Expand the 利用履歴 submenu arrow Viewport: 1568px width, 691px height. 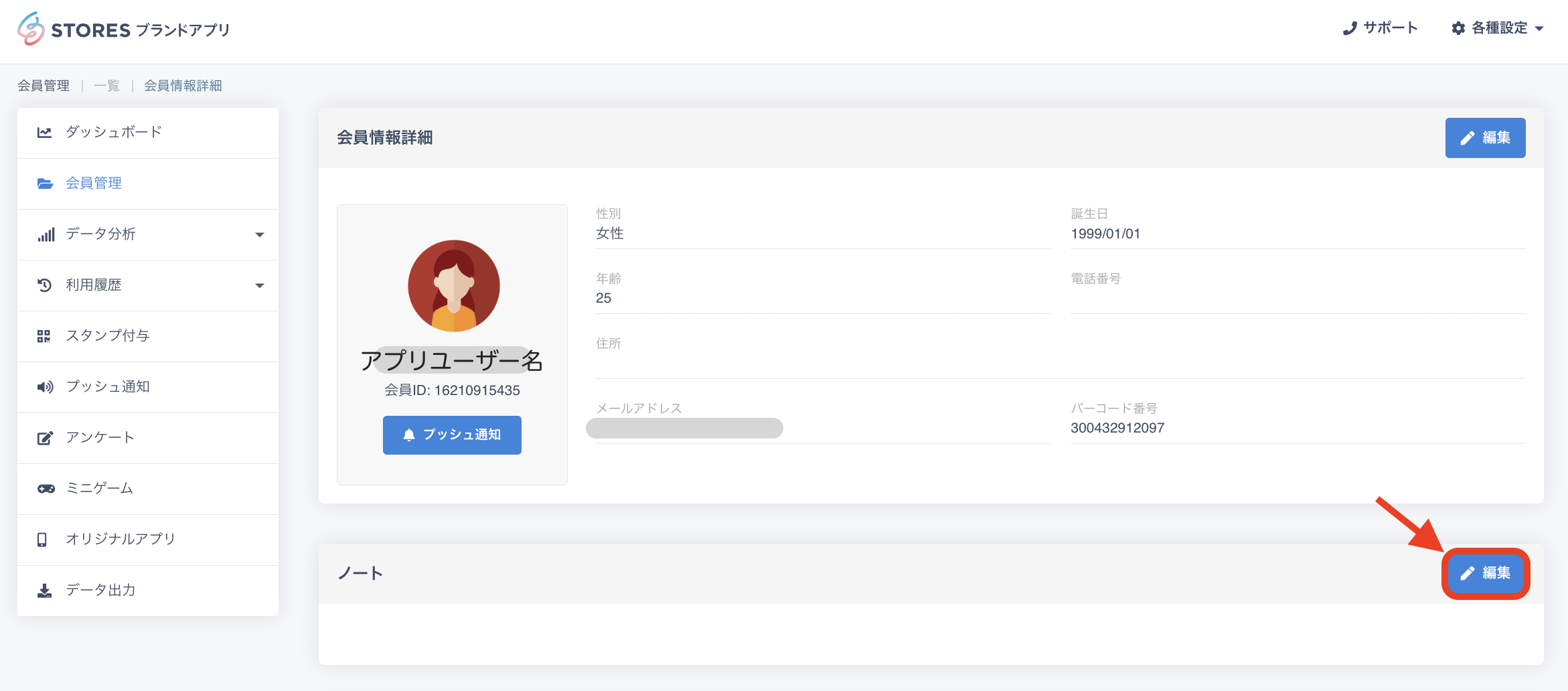pos(260,285)
